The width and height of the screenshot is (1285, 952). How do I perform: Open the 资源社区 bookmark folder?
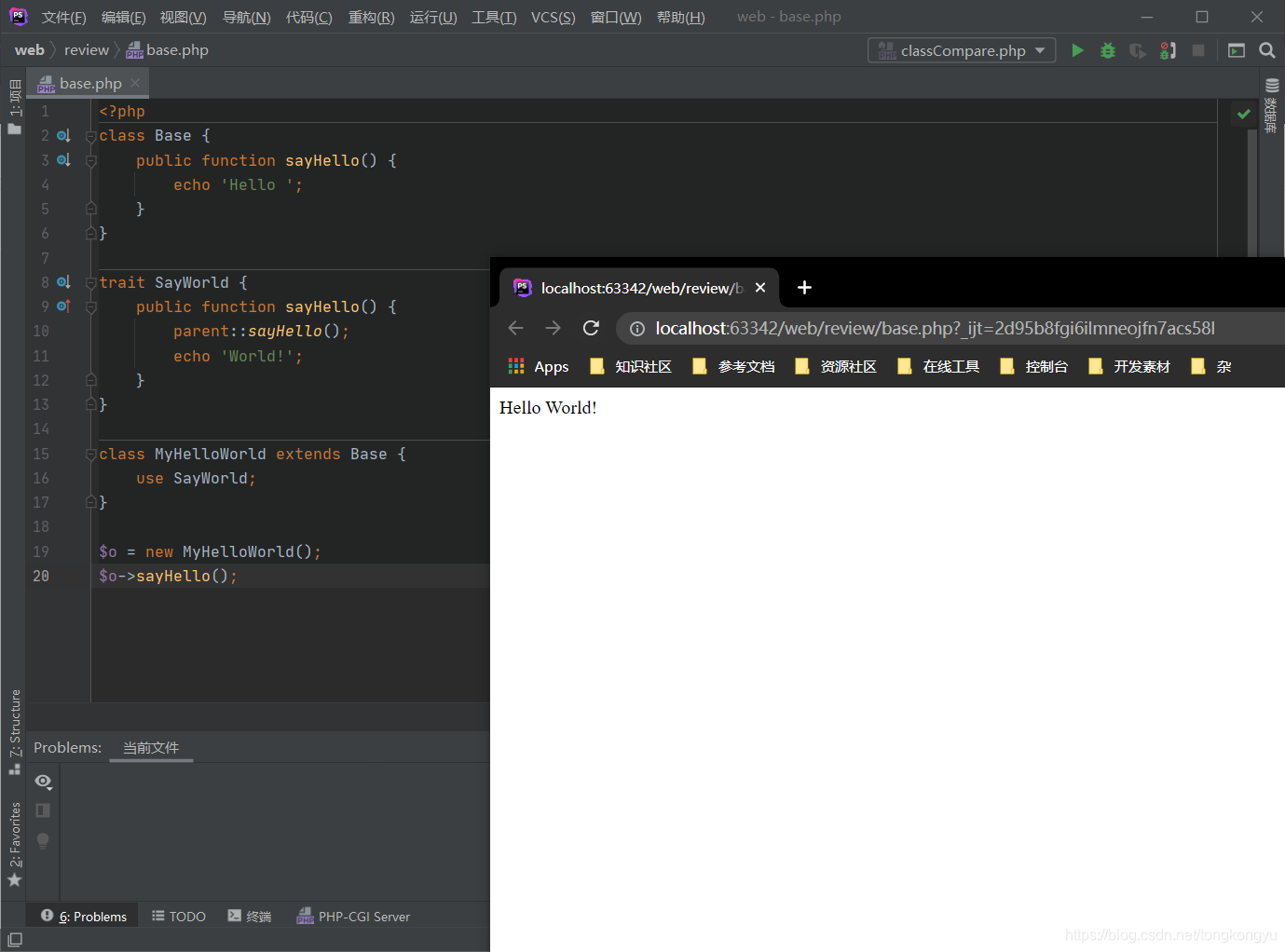click(x=836, y=367)
